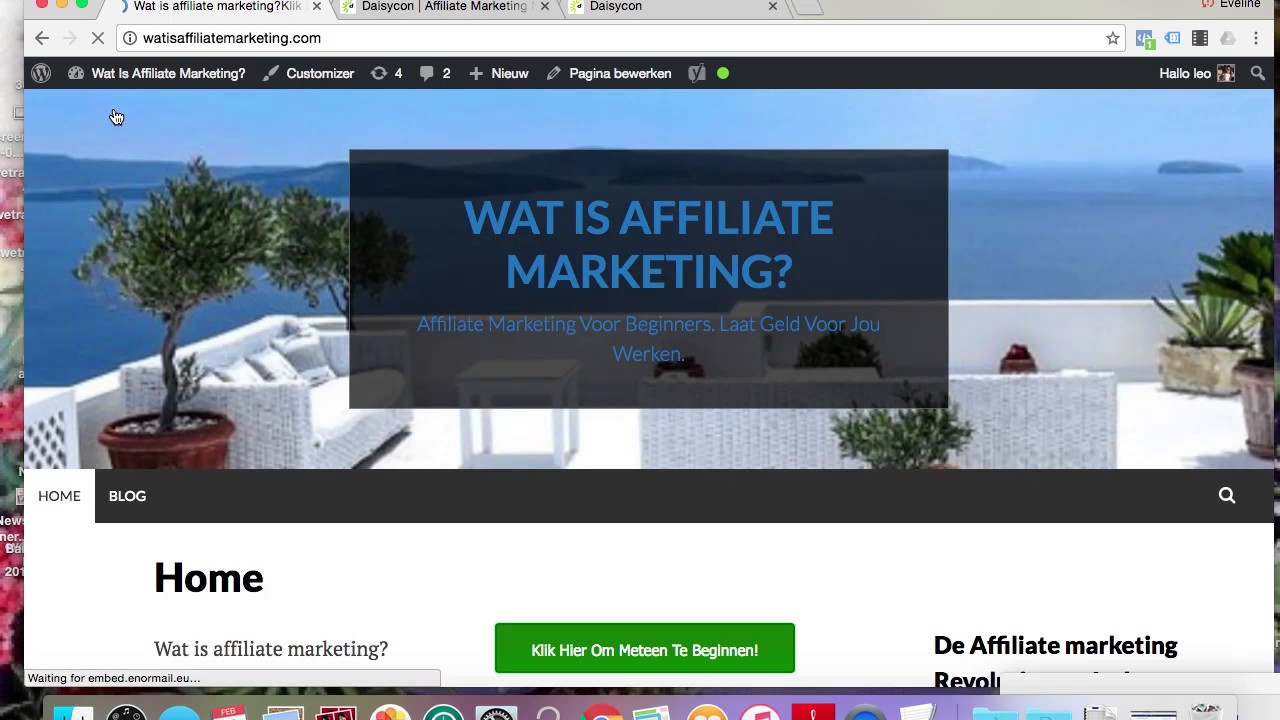Image resolution: width=1280 pixels, height=720 pixels.
Task: Click the admin bar search magnifier
Action: 1258,73
